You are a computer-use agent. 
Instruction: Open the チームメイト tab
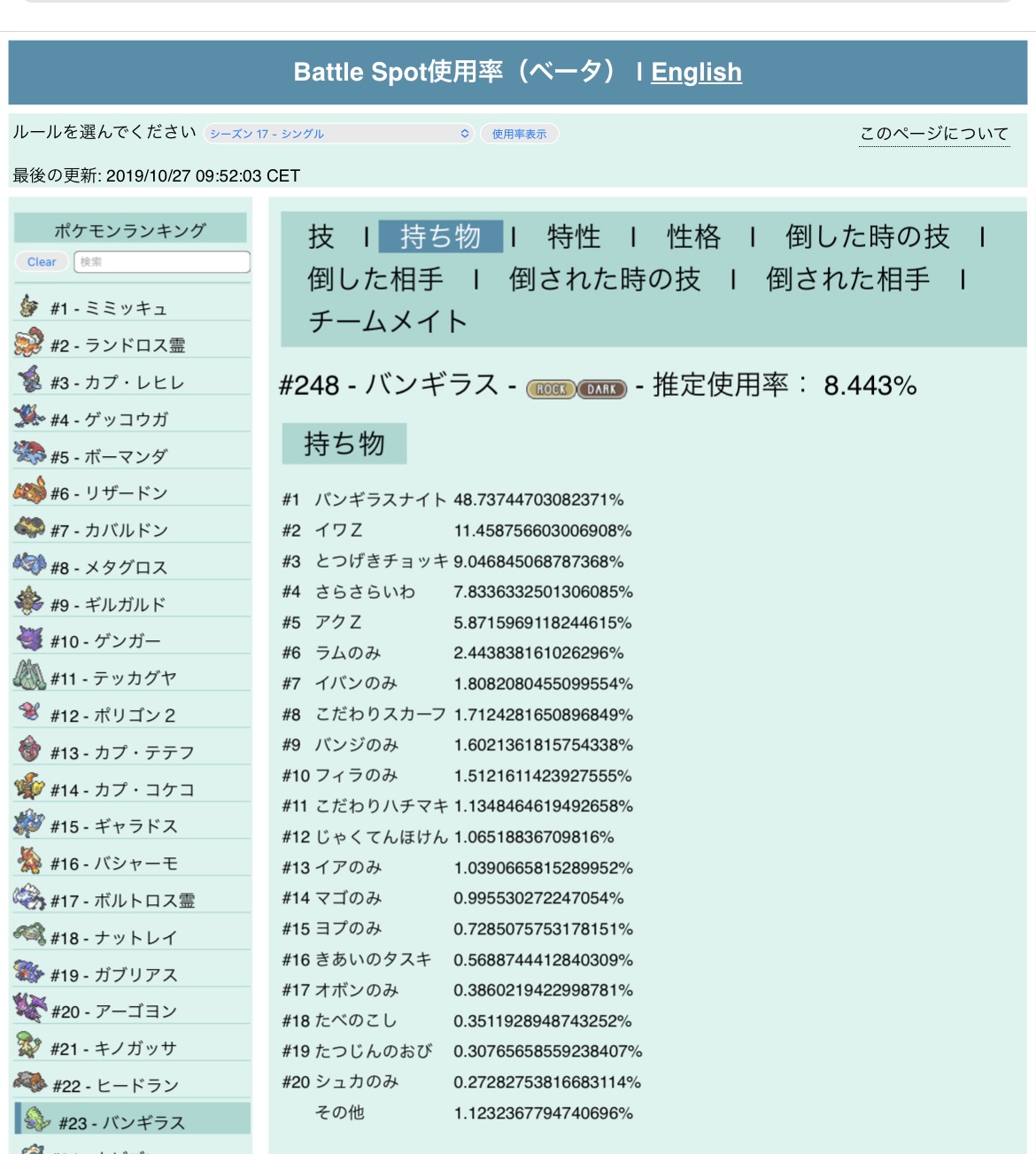[x=388, y=321]
